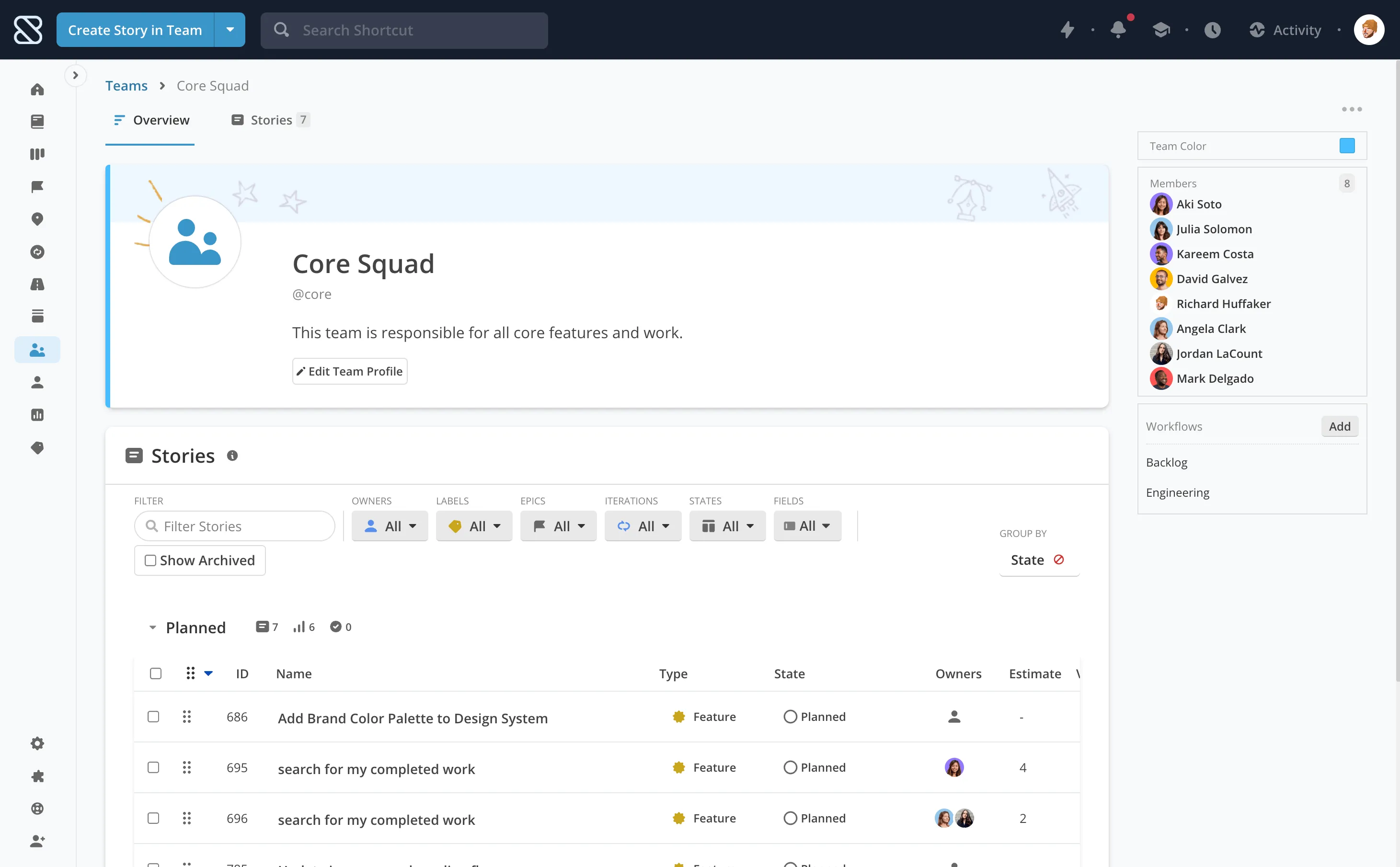1400x867 pixels.
Task: Switch to the Stories tab
Action: 271,120
